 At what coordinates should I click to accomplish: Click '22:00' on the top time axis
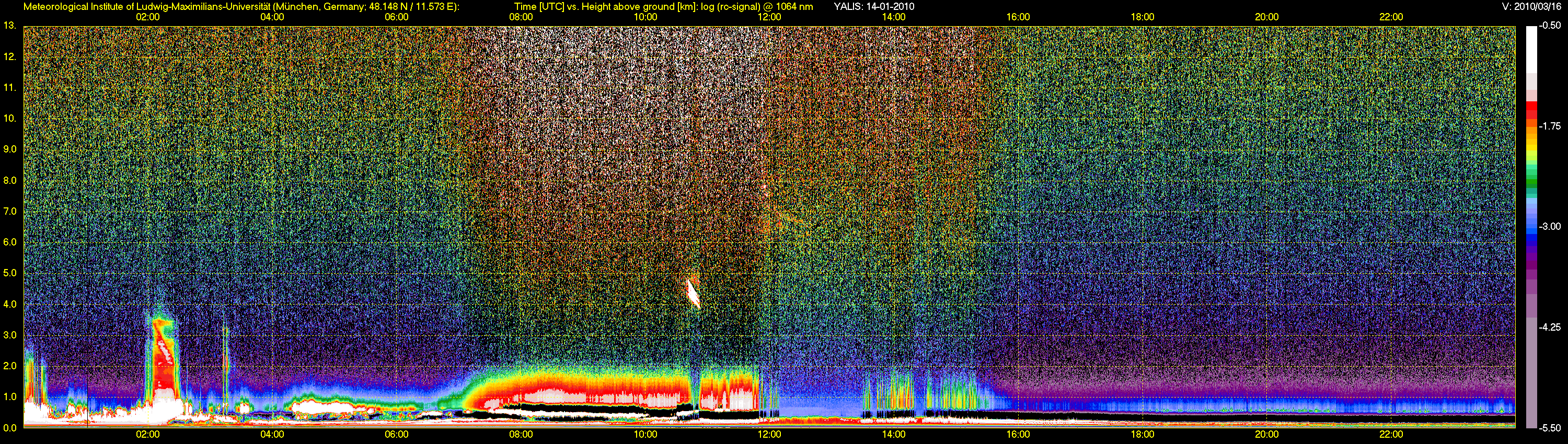tap(1391, 17)
